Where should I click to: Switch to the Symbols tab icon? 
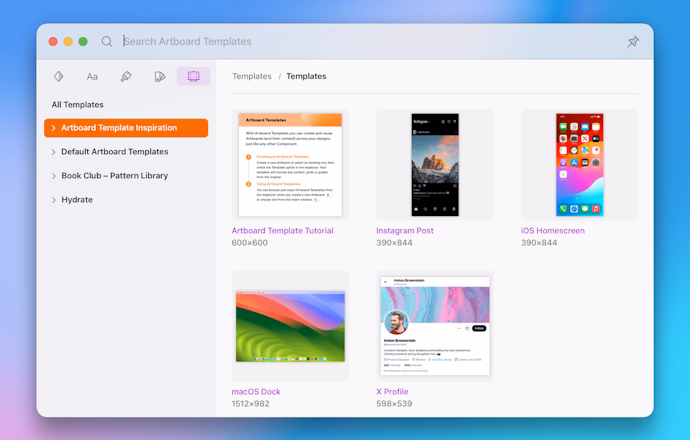(59, 76)
